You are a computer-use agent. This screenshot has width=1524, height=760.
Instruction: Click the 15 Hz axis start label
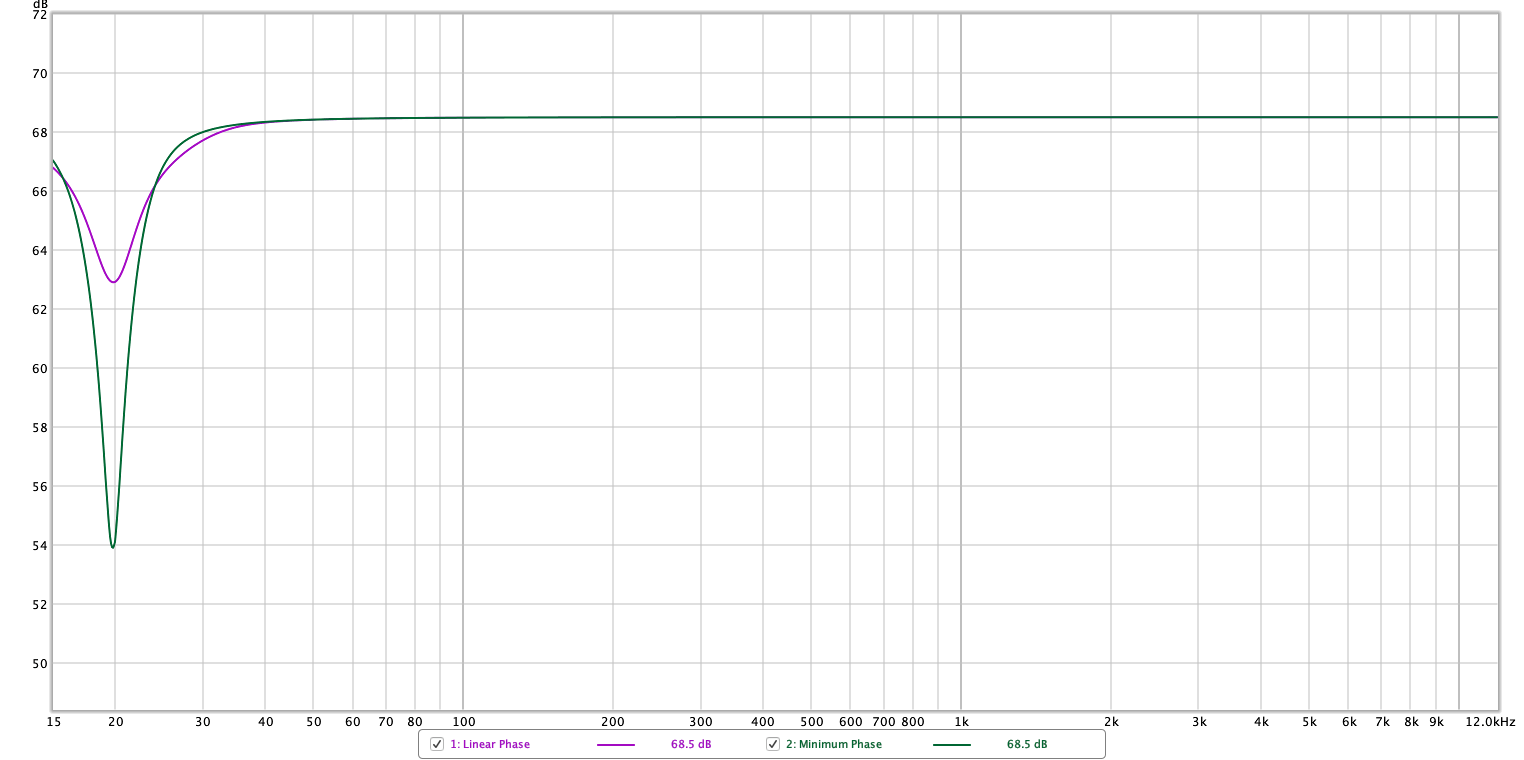pos(52,721)
